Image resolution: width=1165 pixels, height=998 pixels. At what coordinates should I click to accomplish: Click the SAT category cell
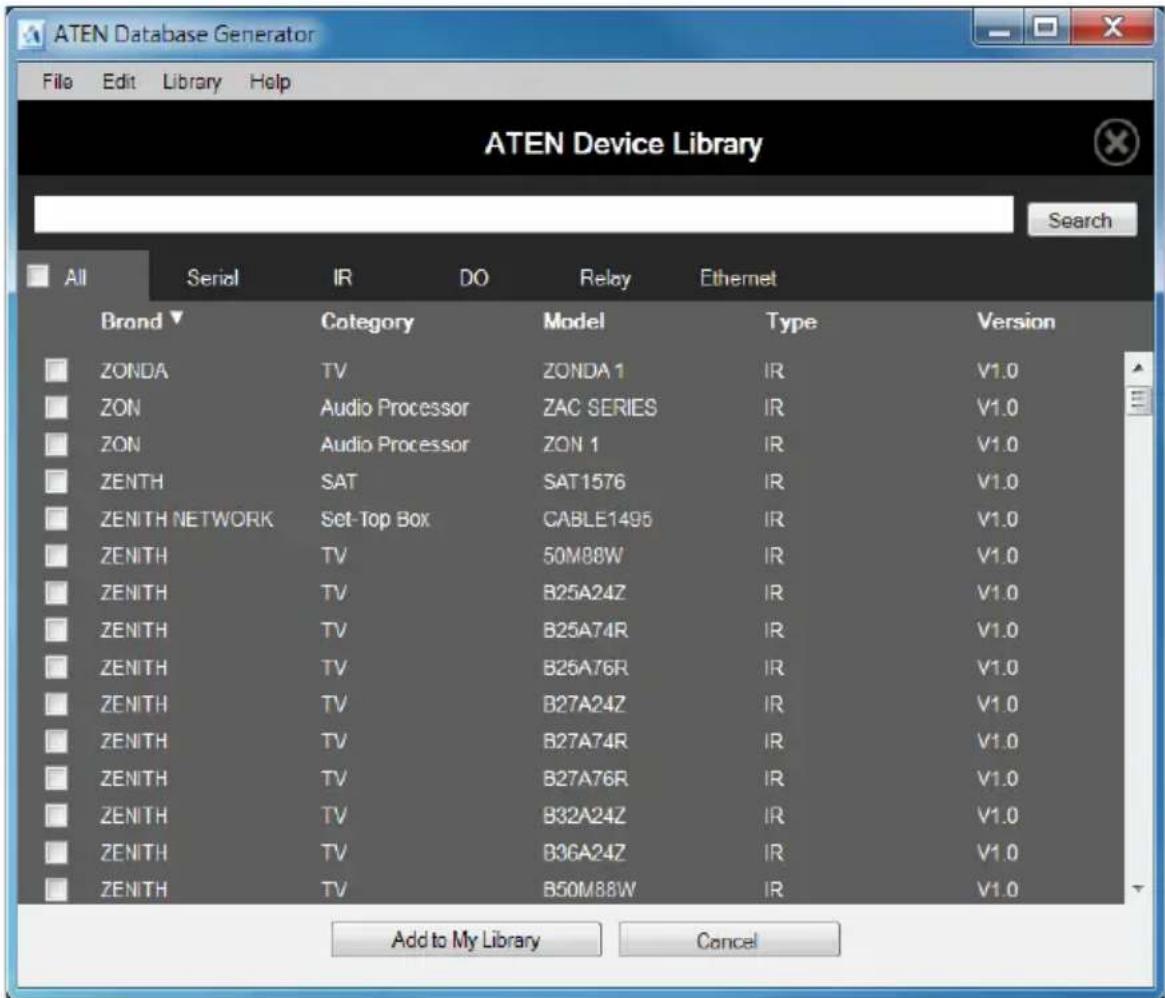(339, 482)
